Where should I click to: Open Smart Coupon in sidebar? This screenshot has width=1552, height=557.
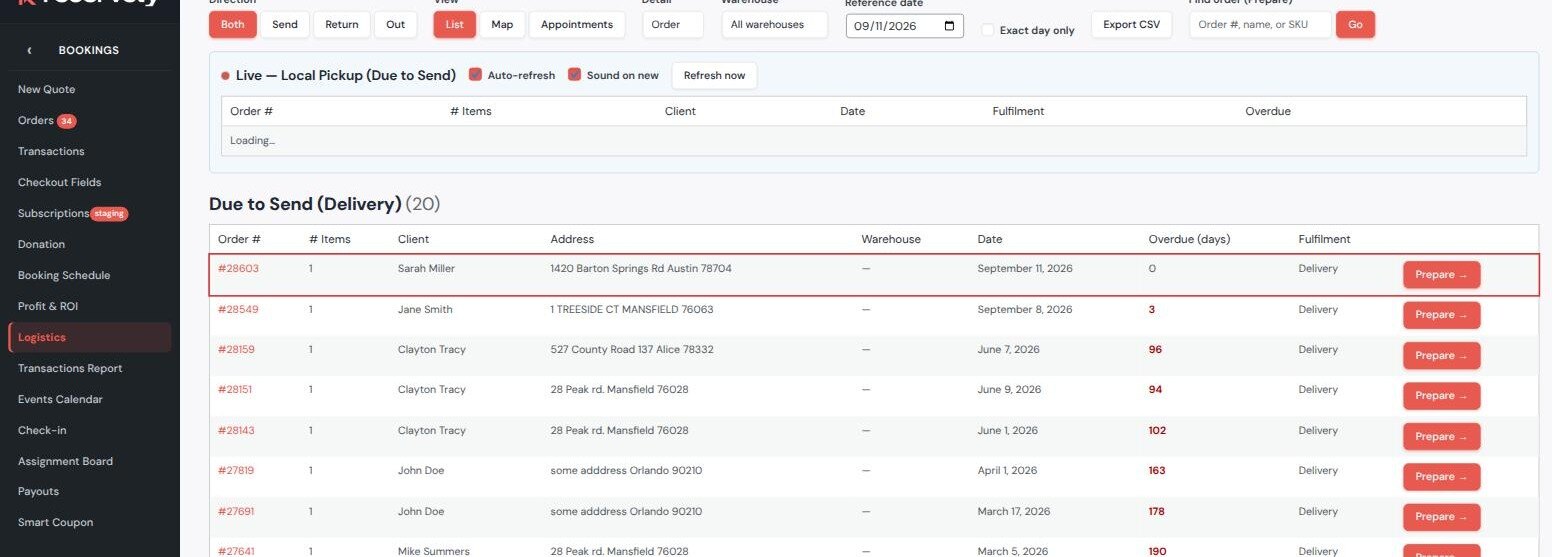click(x=55, y=522)
